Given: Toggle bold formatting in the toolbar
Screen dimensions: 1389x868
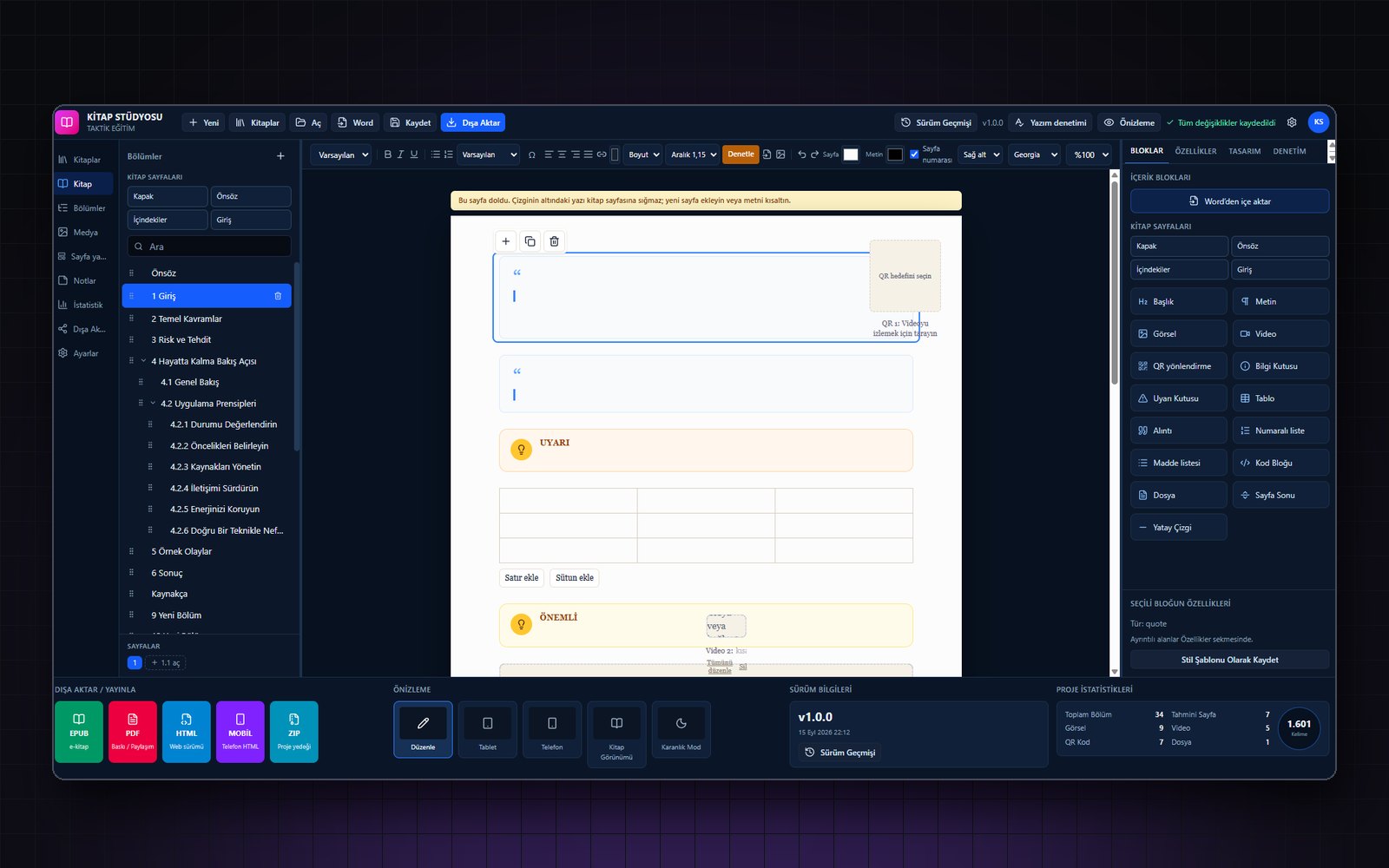Looking at the screenshot, I should coord(387,155).
